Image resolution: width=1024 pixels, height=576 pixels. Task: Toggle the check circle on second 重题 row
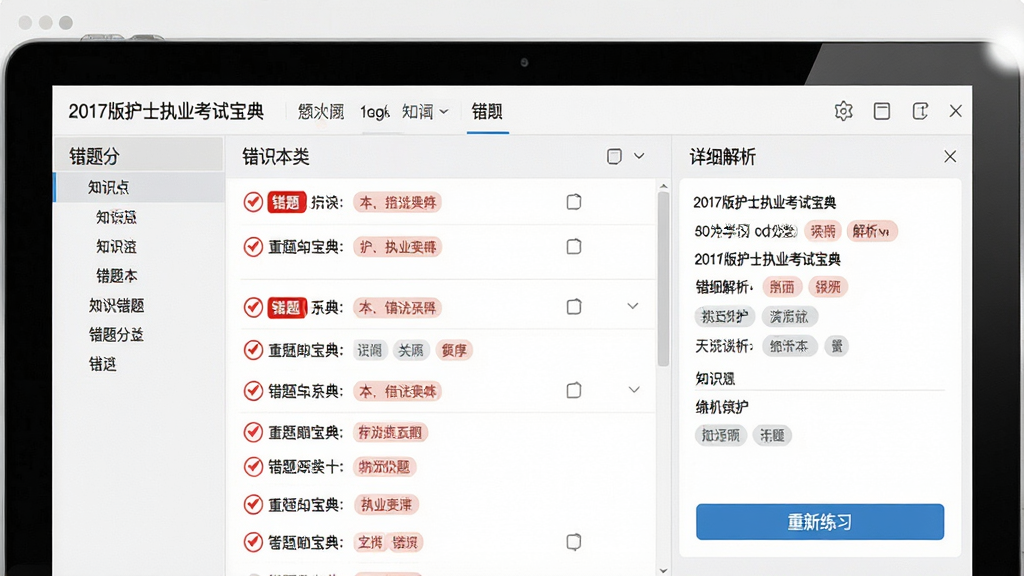point(253,350)
